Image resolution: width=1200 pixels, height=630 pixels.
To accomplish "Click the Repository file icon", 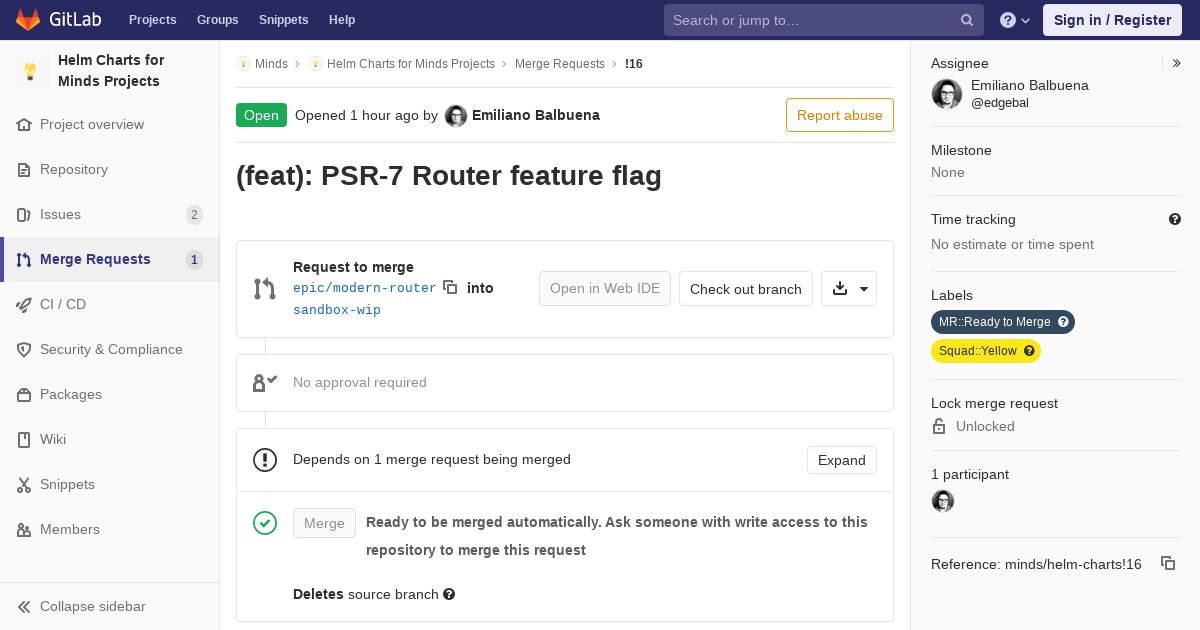I will [24, 170].
